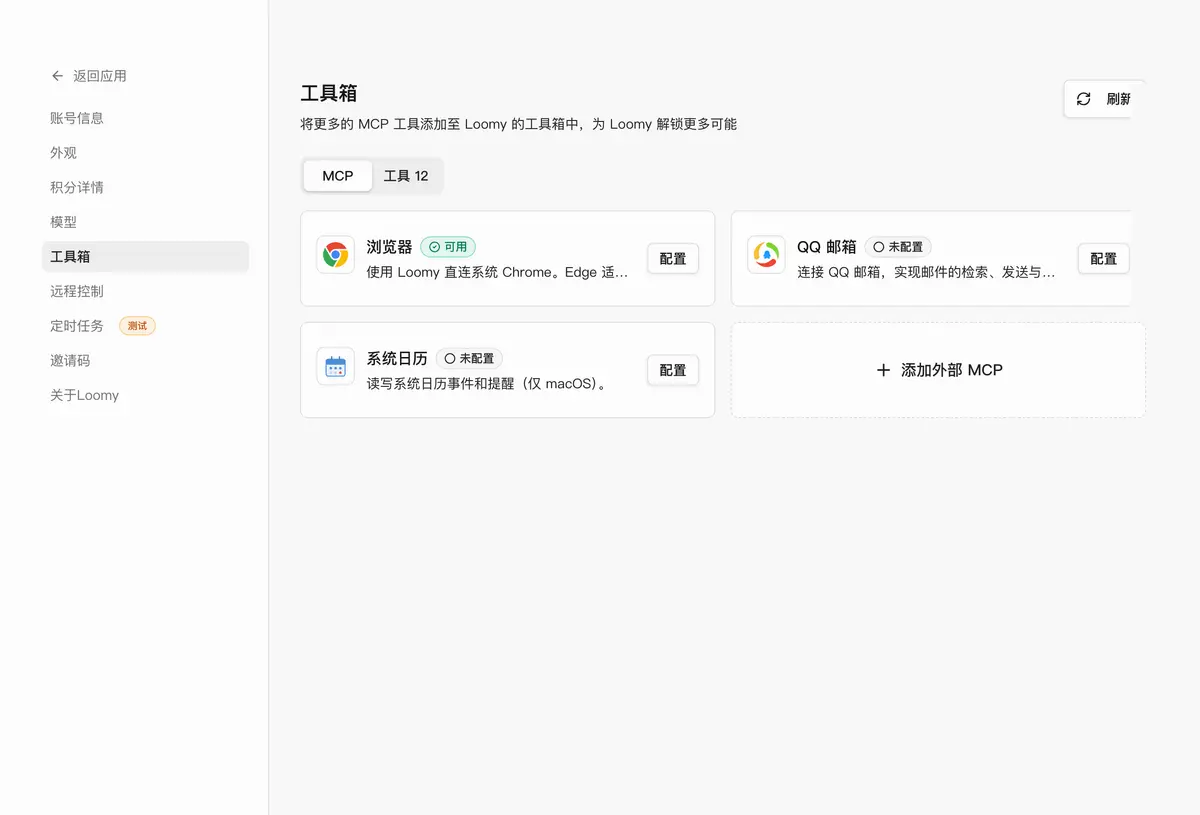Image resolution: width=1200 pixels, height=815 pixels.
Task: Click the QQ Mail logo icon
Action: tap(766, 255)
